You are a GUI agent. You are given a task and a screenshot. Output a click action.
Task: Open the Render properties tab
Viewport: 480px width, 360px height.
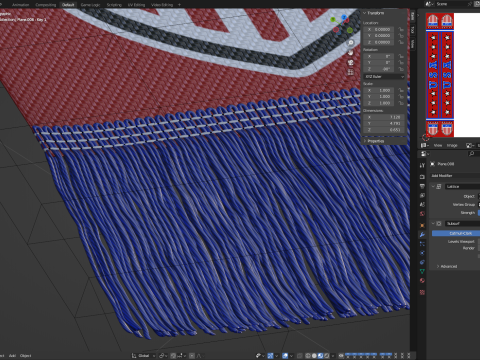coord(422,177)
